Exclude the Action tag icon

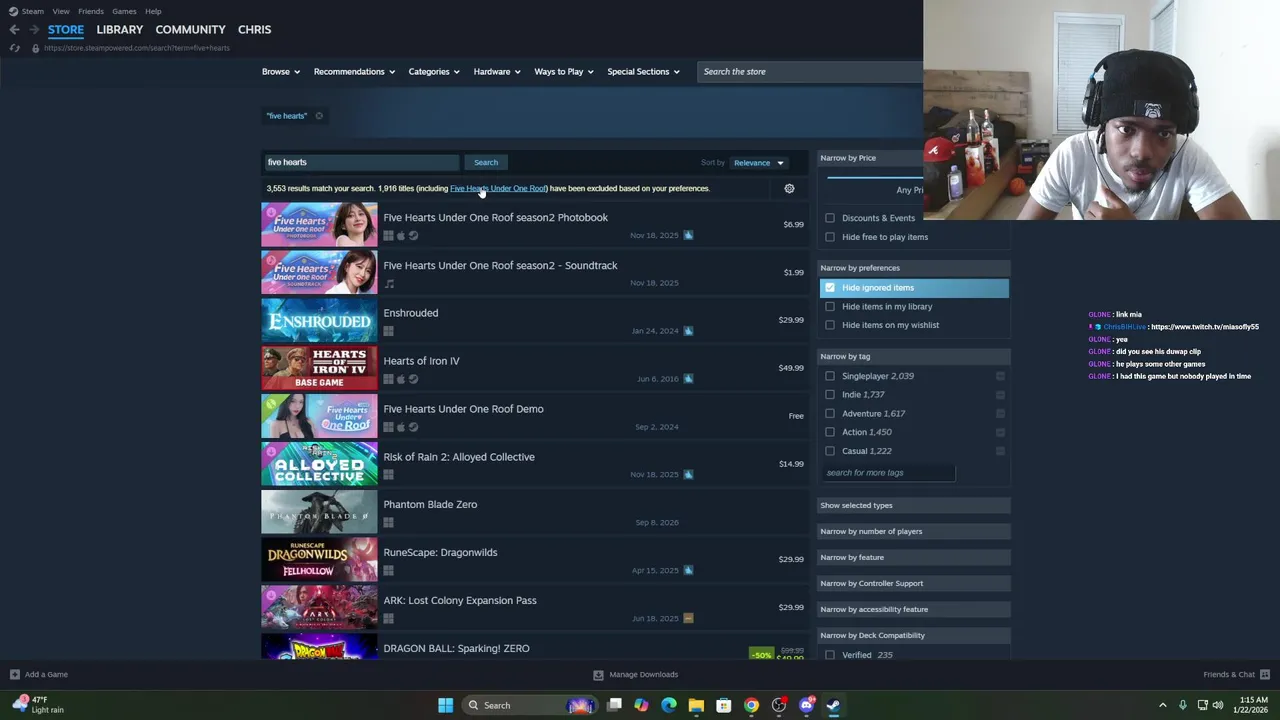1000,432
